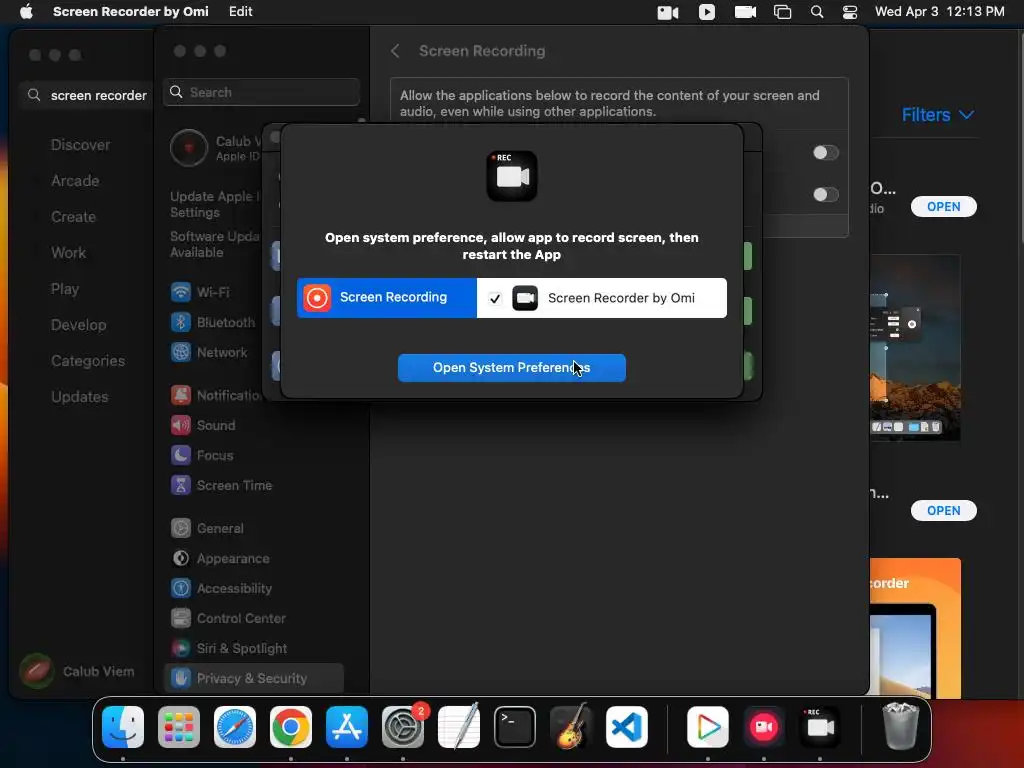Open Google Chrome from the Dock

coord(291,727)
